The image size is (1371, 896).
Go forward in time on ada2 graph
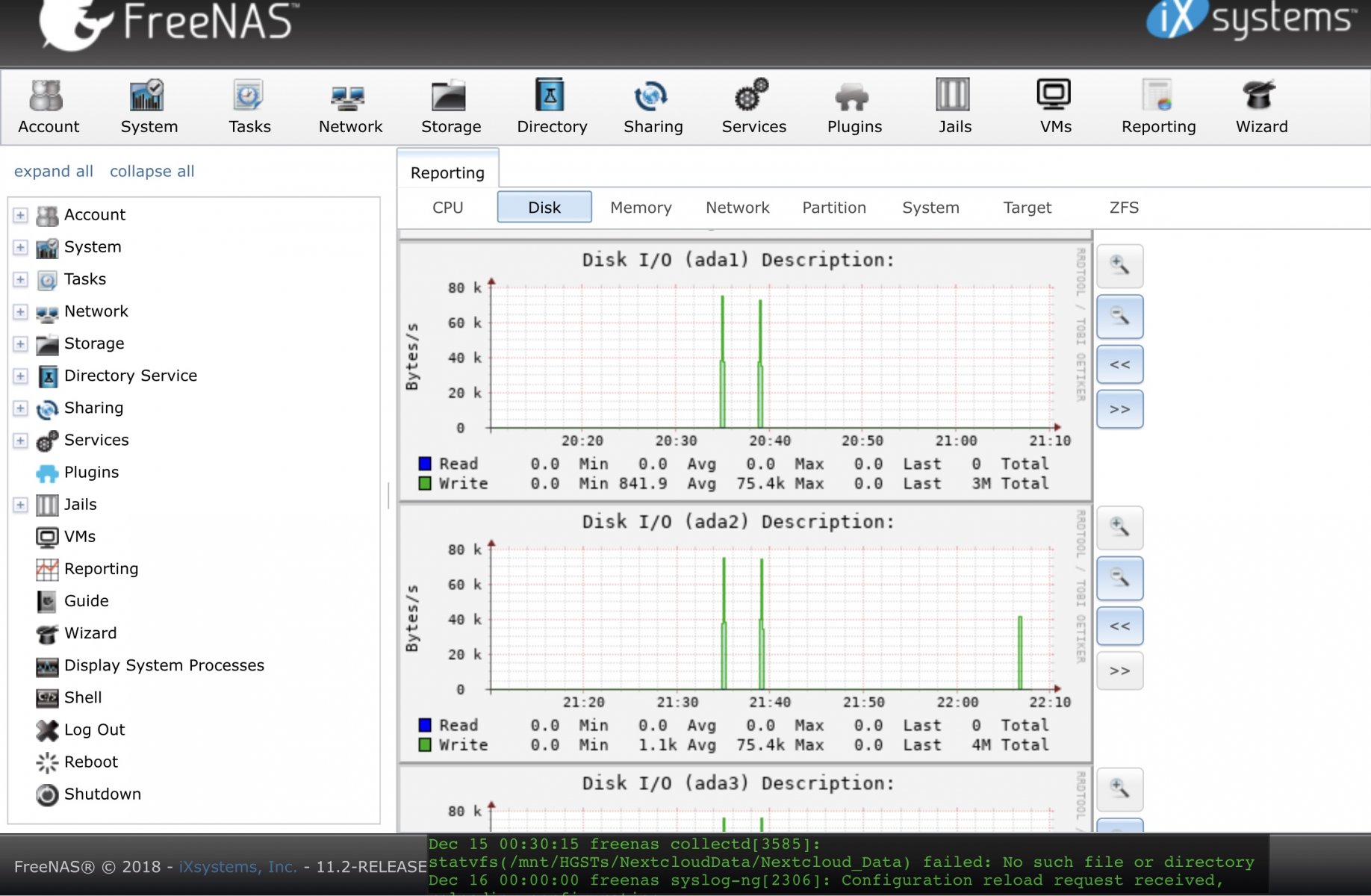(x=1119, y=671)
